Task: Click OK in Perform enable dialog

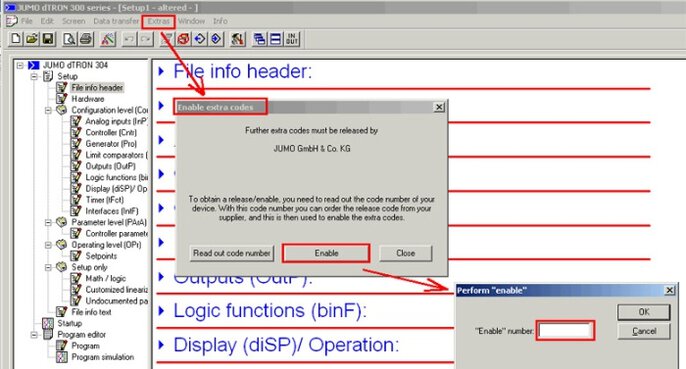Action: click(644, 312)
